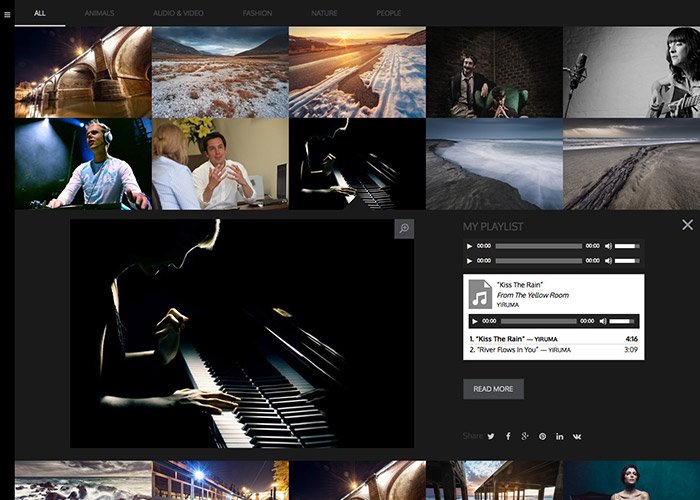Zoom the piano image with magnifier icon
This screenshot has width=700, height=500.
(404, 229)
